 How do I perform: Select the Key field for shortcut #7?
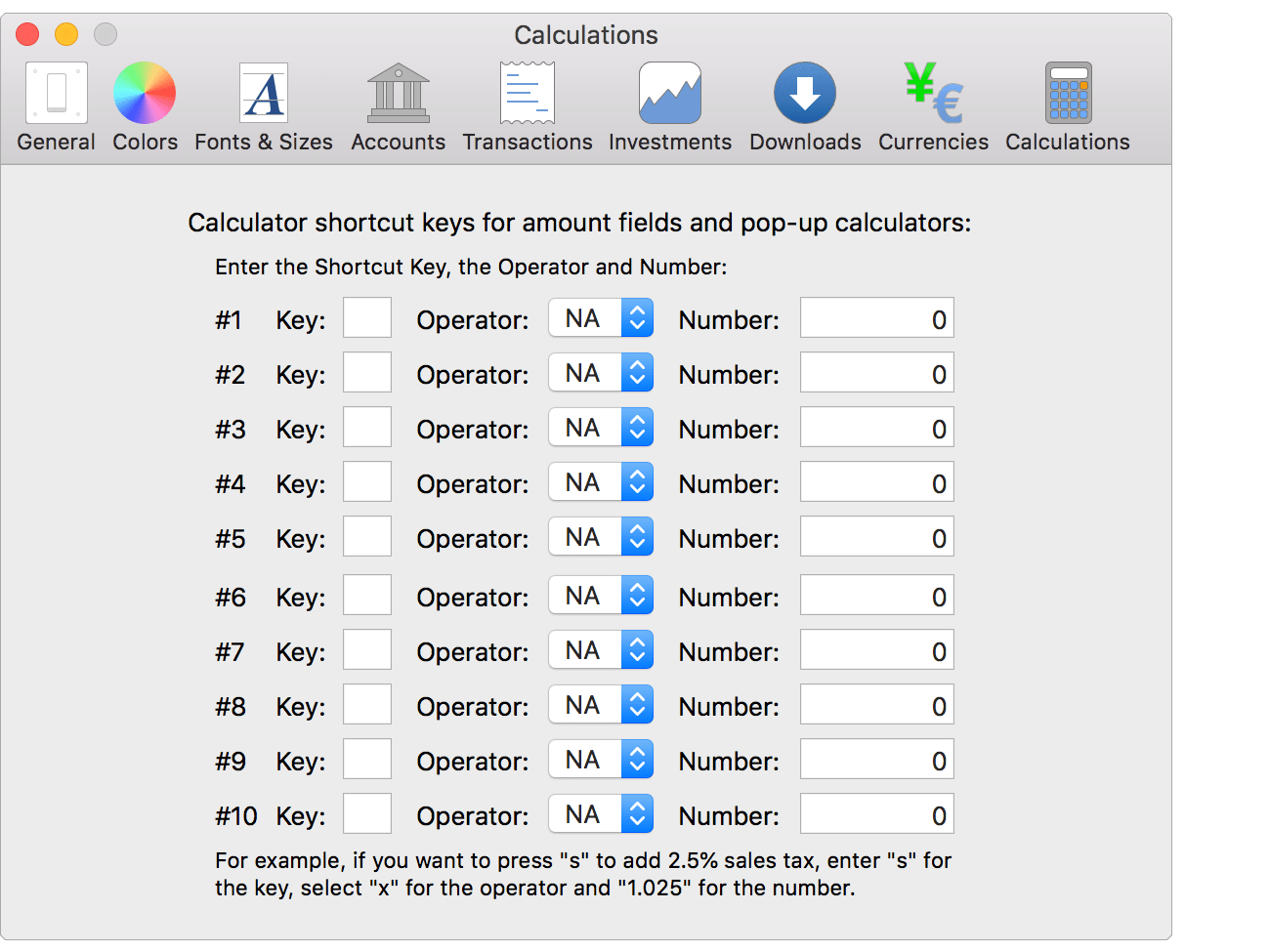coord(366,649)
